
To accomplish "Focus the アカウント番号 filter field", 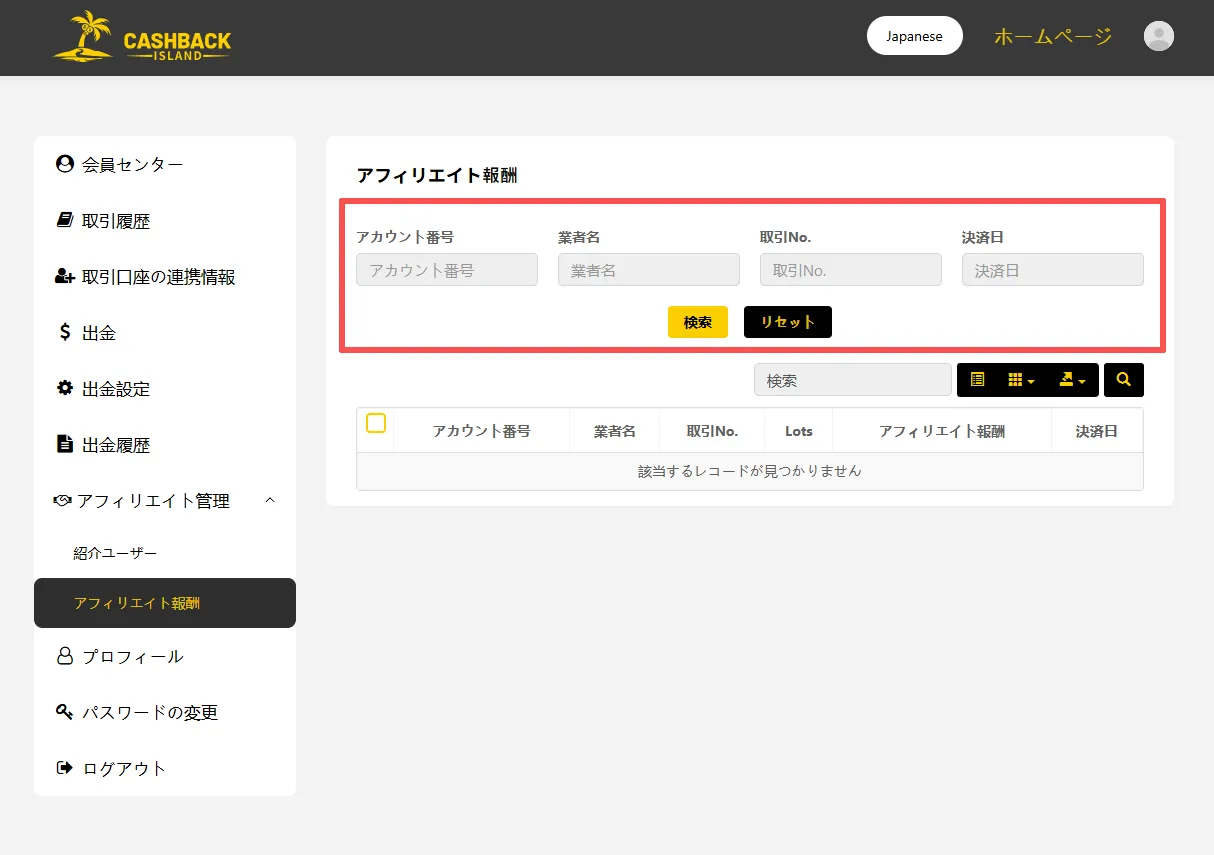I will [447, 270].
